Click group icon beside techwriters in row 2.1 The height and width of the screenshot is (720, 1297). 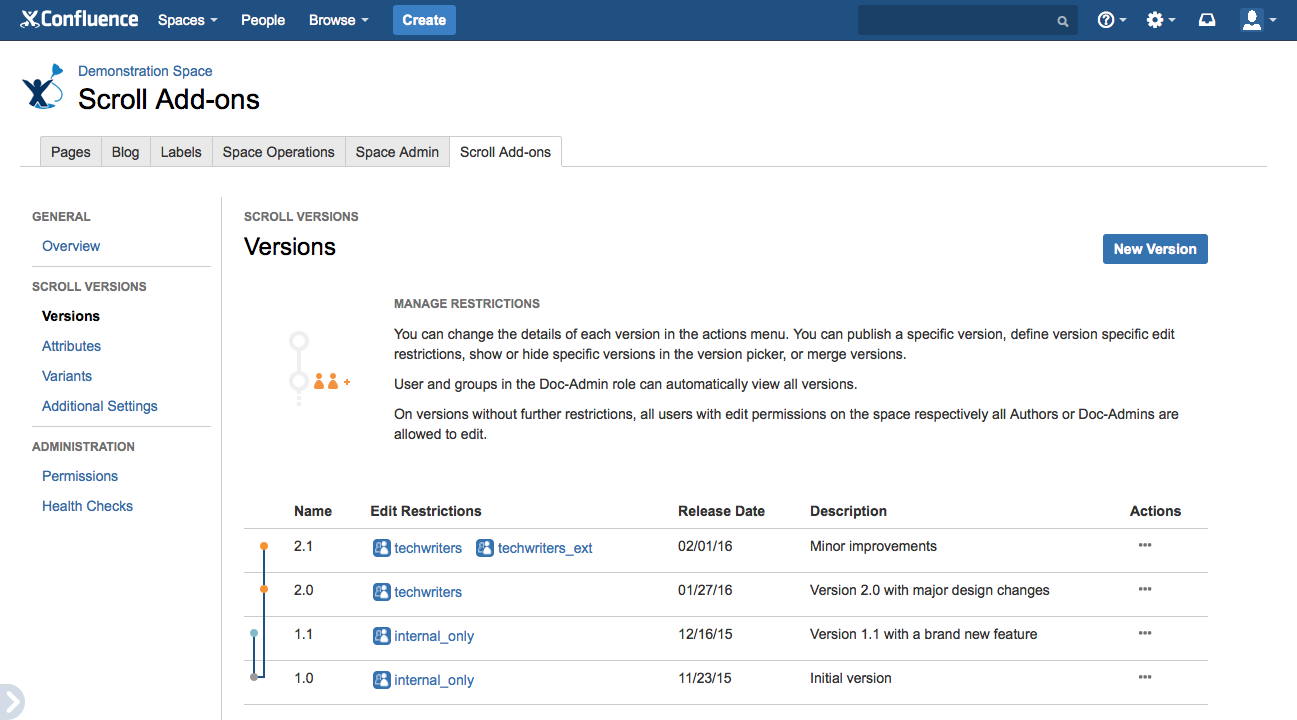click(381, 547)
